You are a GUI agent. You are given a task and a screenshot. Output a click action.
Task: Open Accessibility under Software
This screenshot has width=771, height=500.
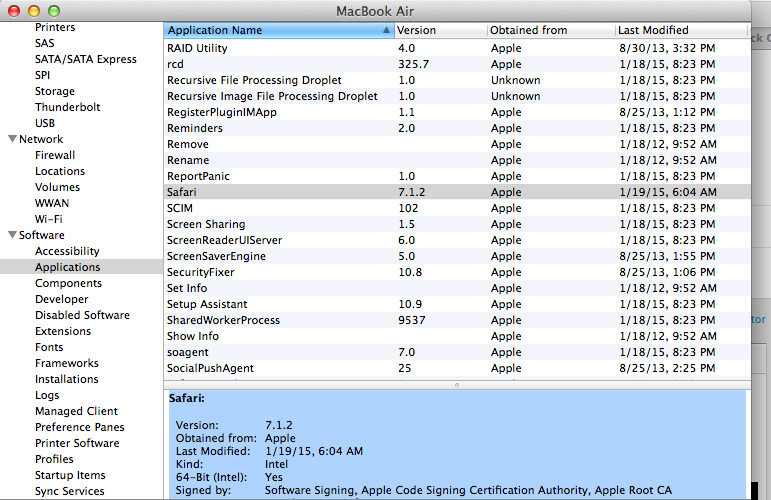click(67, 251)
